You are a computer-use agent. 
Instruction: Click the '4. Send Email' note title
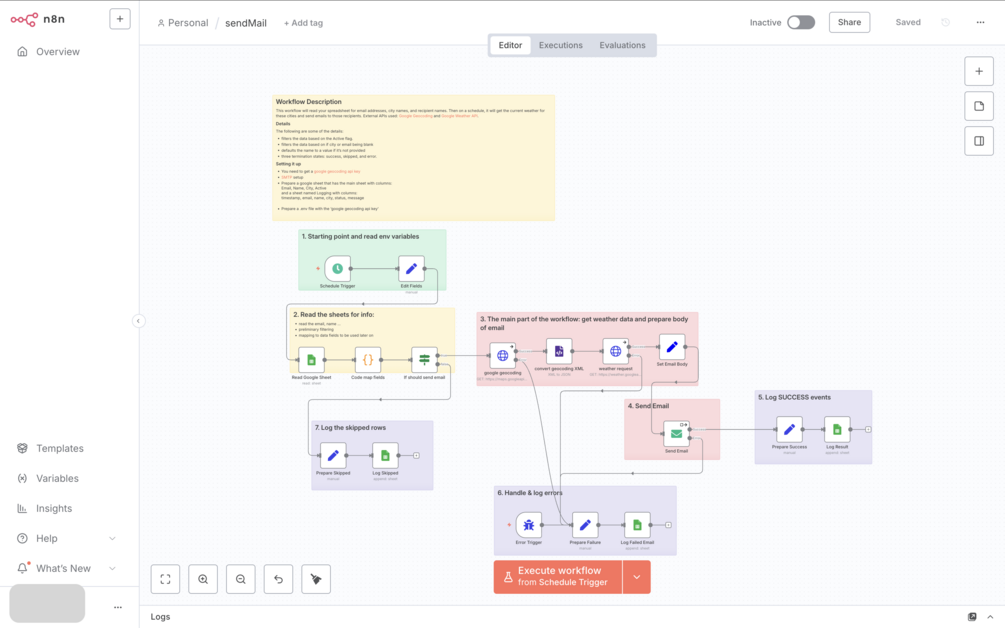coord(648,406)
